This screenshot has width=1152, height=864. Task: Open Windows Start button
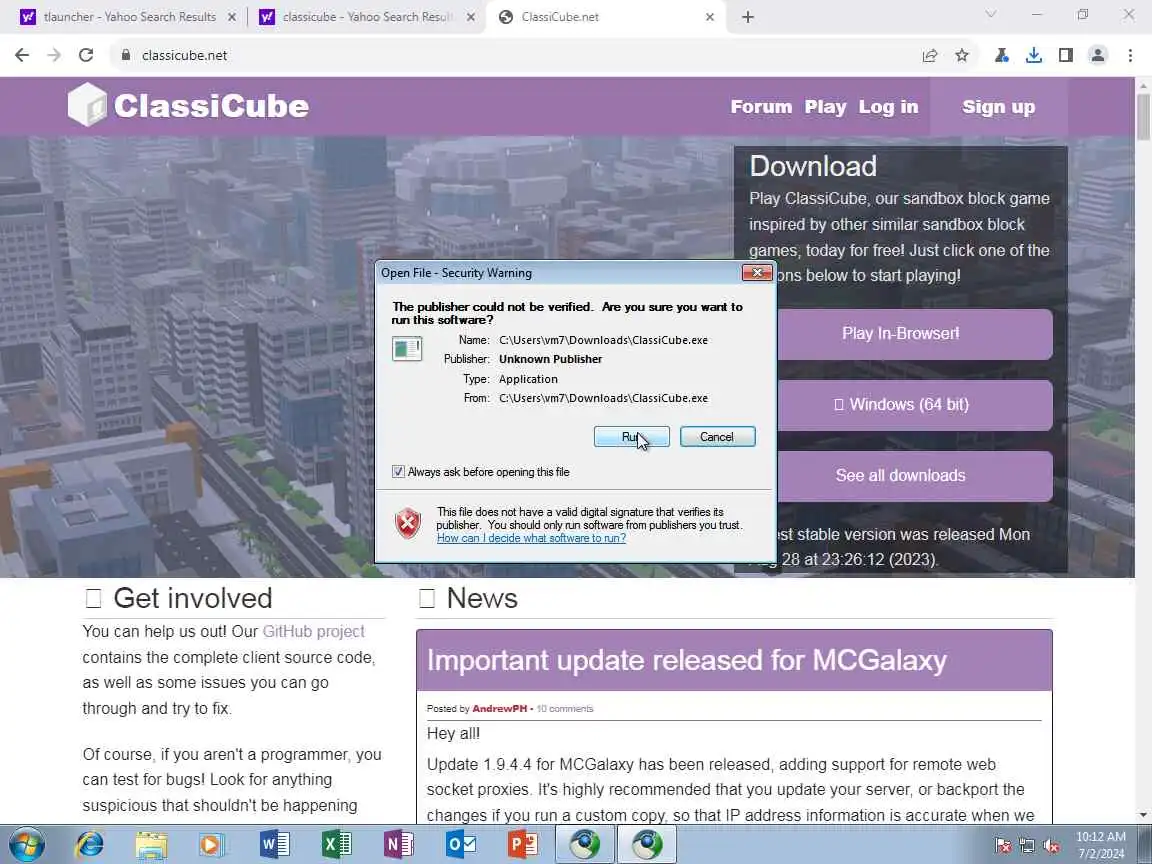pos(27,844)
